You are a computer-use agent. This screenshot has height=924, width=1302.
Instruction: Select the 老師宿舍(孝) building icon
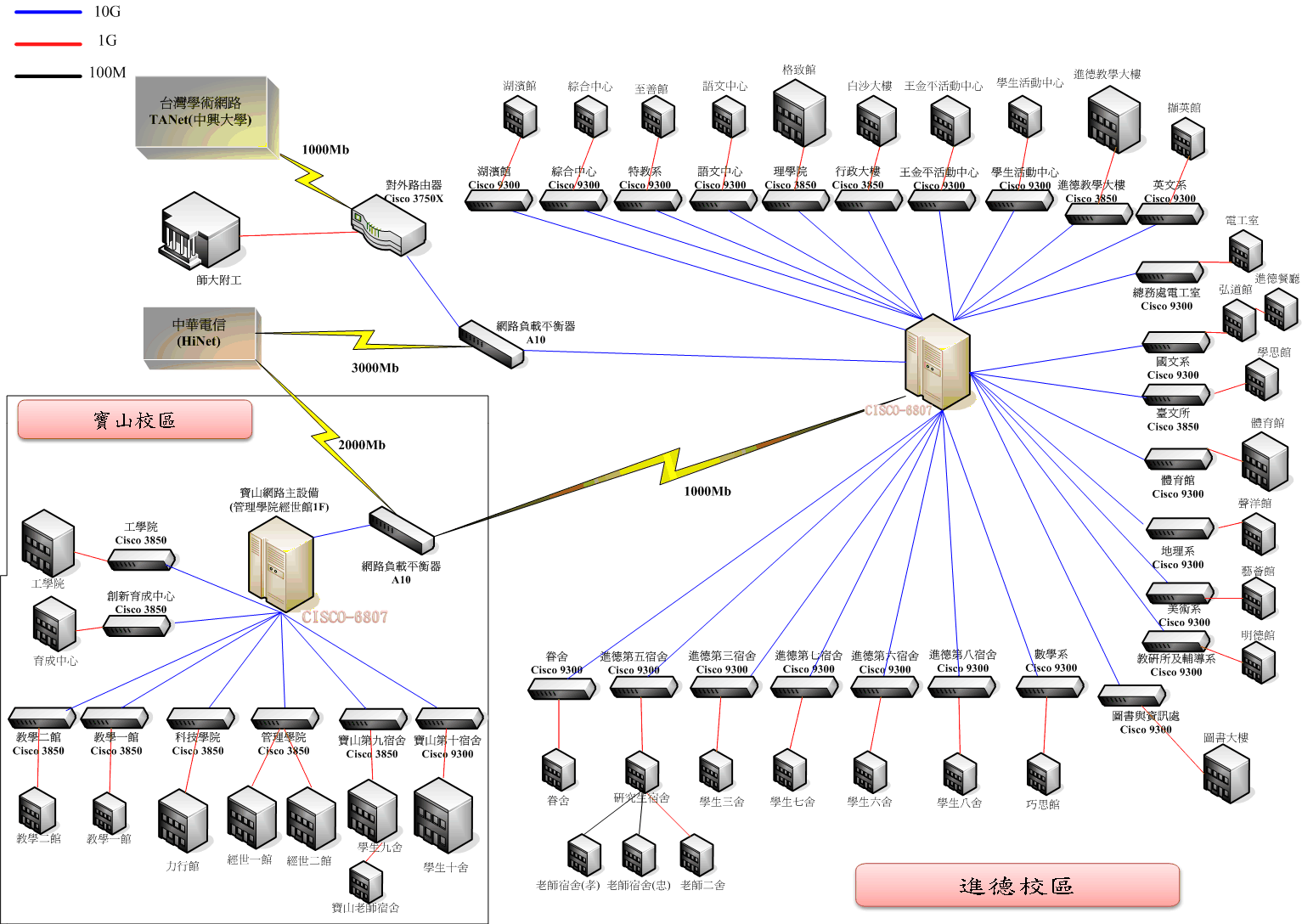(x=584, y=855)
